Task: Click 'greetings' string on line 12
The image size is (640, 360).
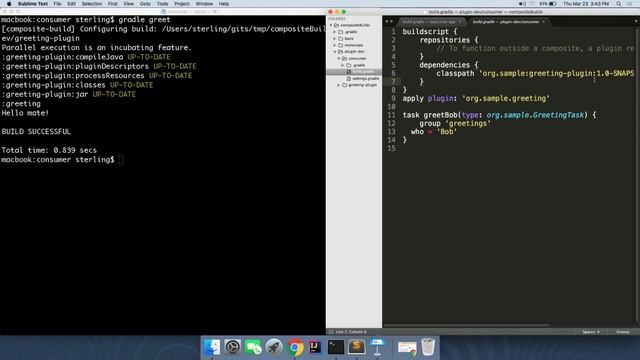Action: pos(468,123)
